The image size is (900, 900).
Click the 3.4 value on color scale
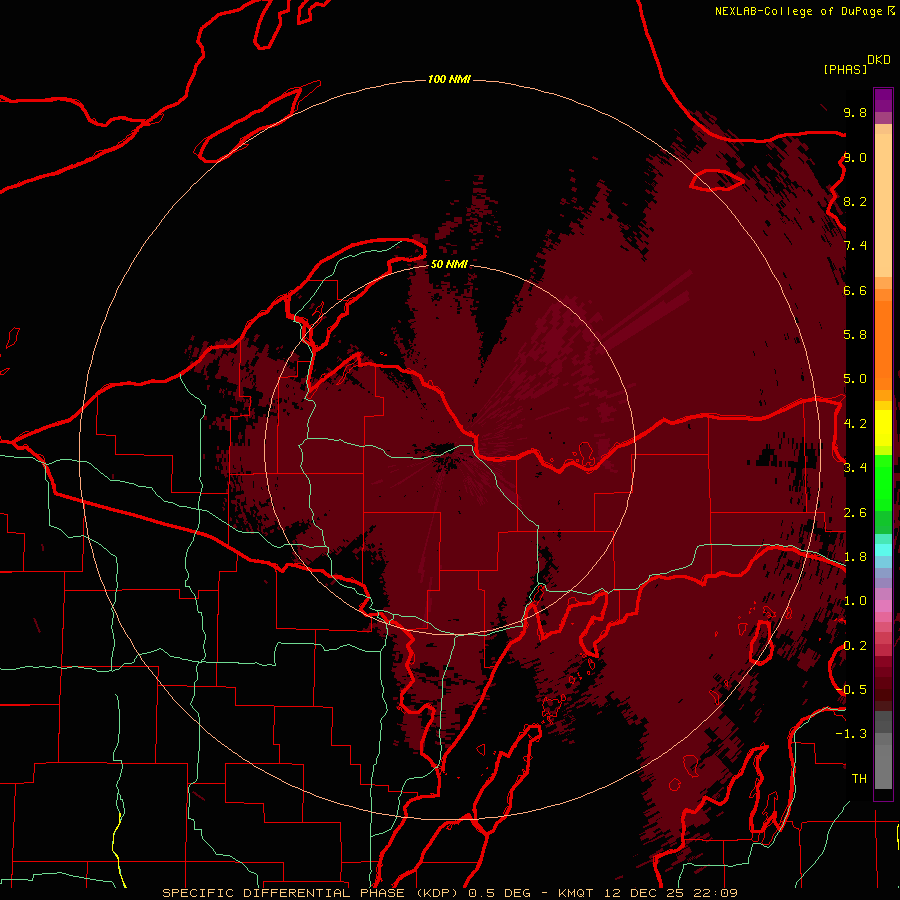pyautogui.click(x=855, y=467)
